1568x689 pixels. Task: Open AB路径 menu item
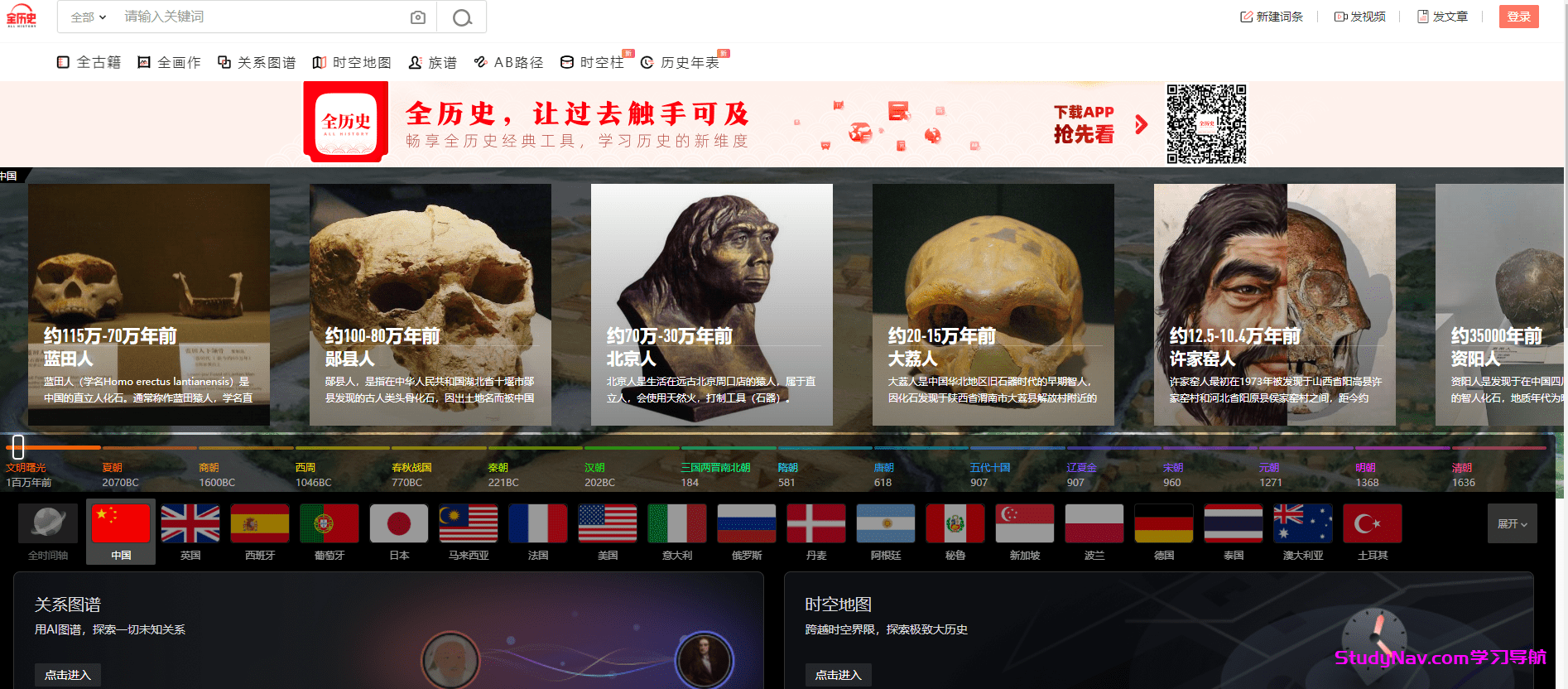(x=508, y=62)
